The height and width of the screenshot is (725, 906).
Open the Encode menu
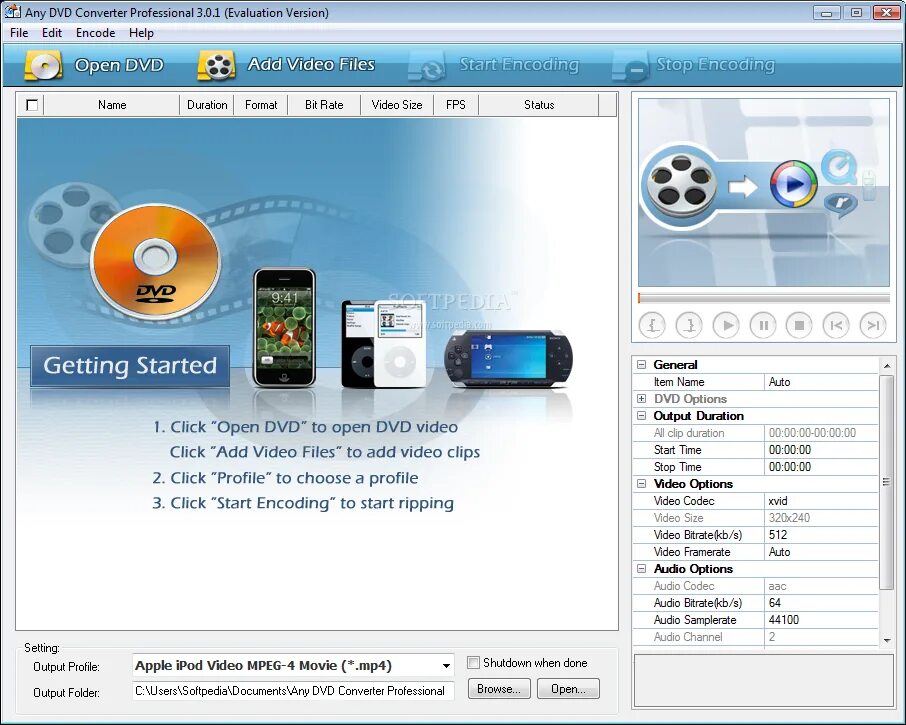coord(95,33)
